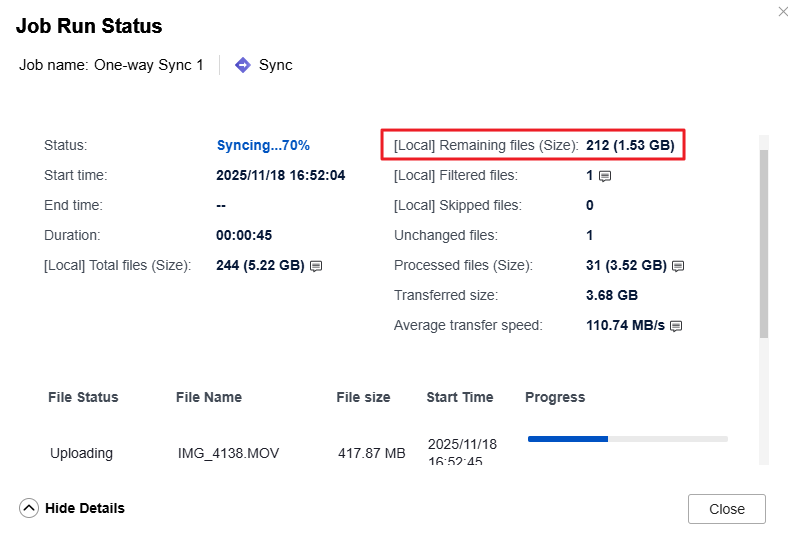
Task: Click the Start Time column header
Action: click(x=459, y=397)
